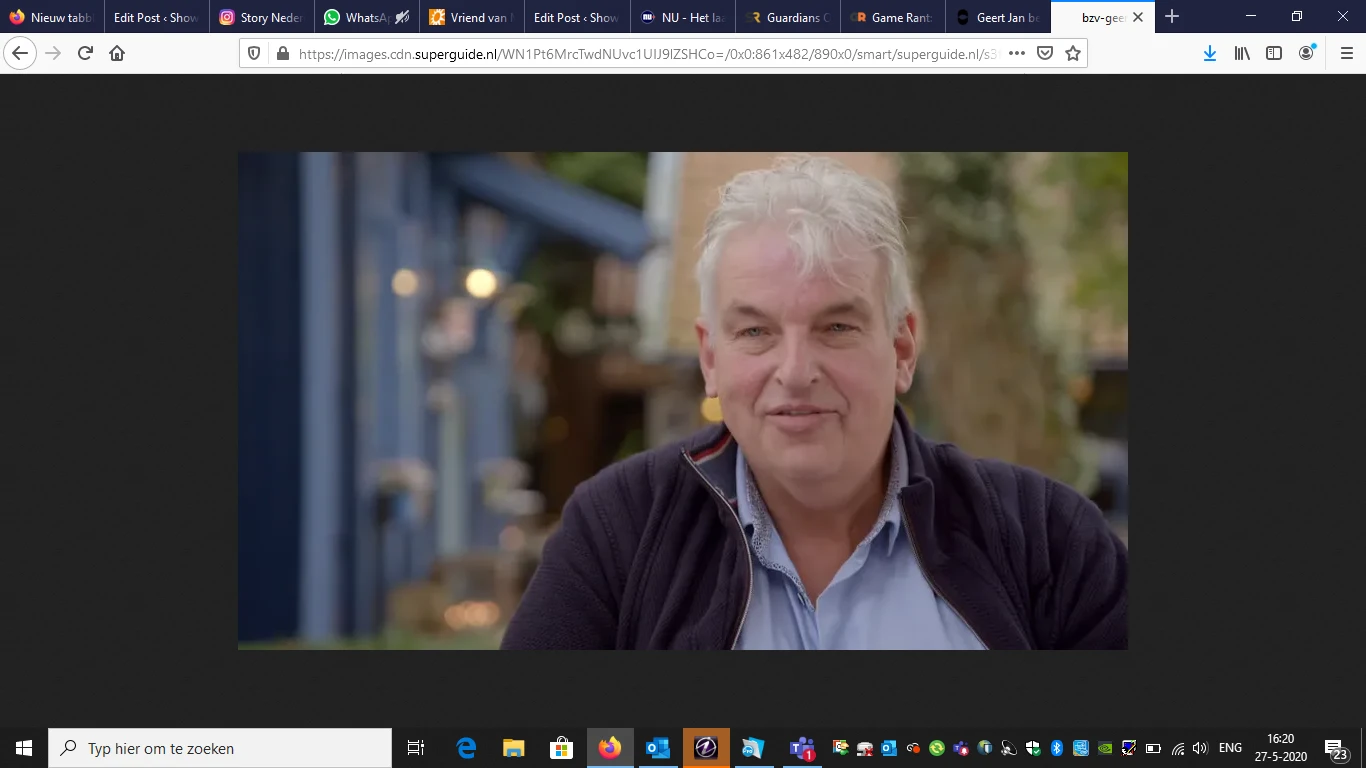Click the Windows Start button
1366x768 pixels.
pos(22,747)
